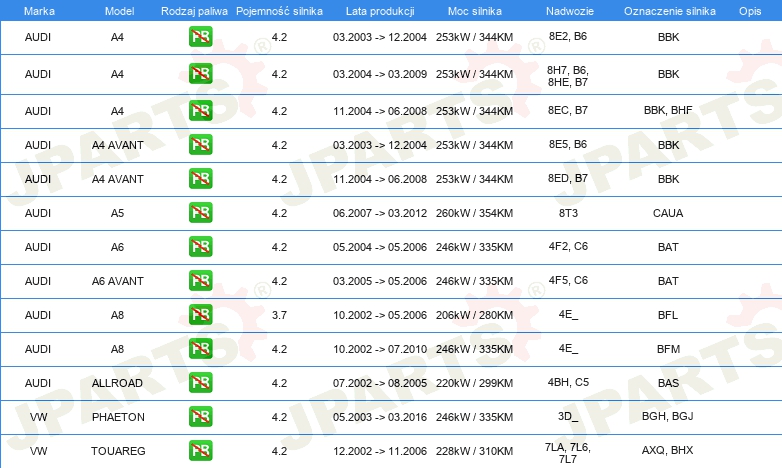Click power value 228kW / 310KM
The image size is (782, 468).
[x=474, y=451]
